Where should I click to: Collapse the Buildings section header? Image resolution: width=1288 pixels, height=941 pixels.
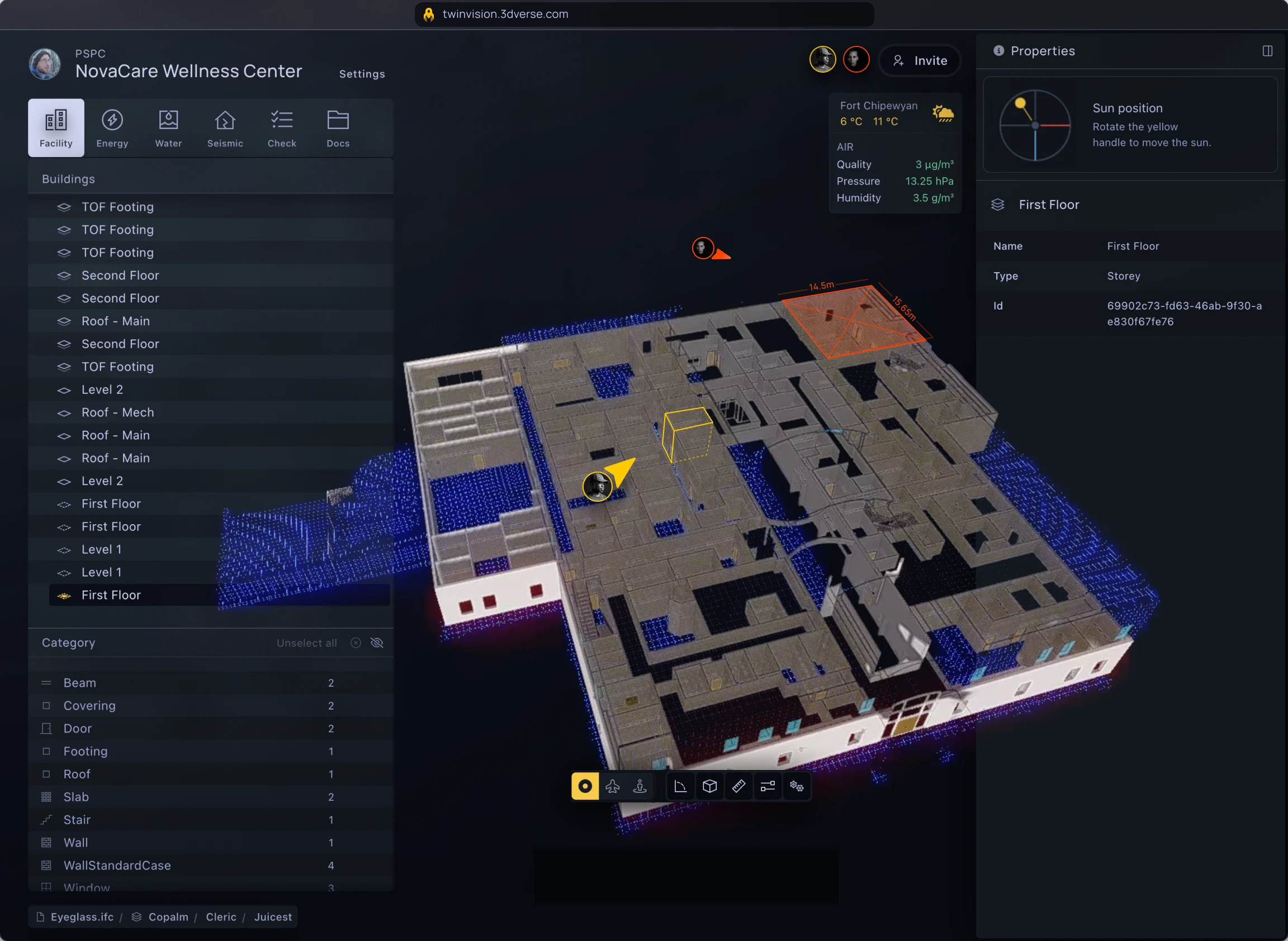[x=68, y=178]
